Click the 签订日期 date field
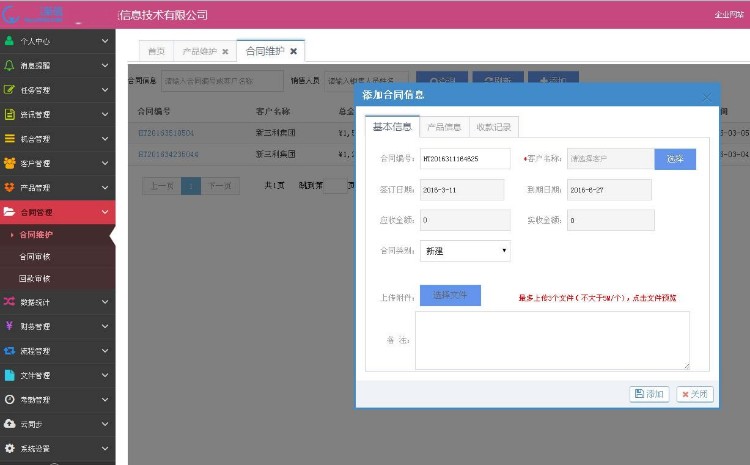Viewport: 750px width, 465px height. coord(462,189)
